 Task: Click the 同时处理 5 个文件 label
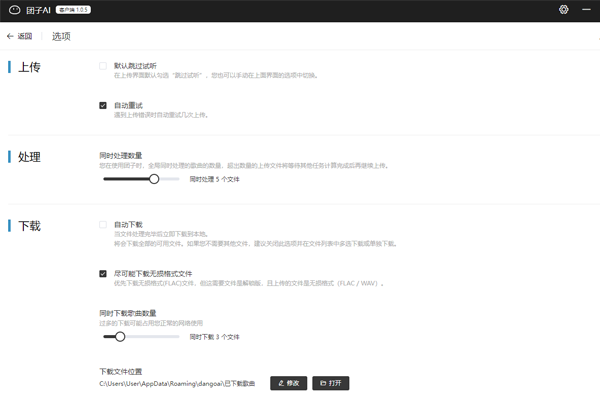coord(214,179)
